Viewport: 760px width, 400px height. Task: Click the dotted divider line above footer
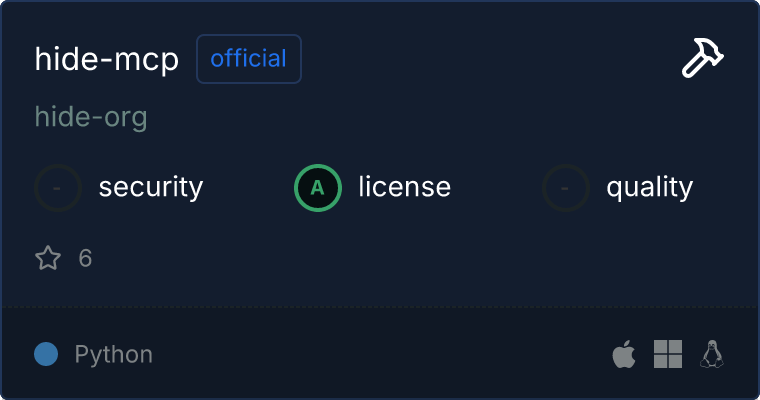pos(380,306)
